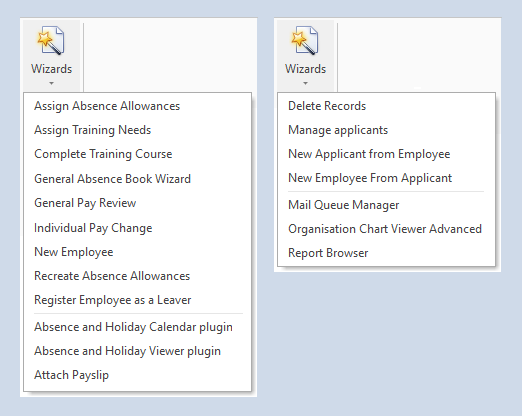Click the right Wizards wand icon

305,40
